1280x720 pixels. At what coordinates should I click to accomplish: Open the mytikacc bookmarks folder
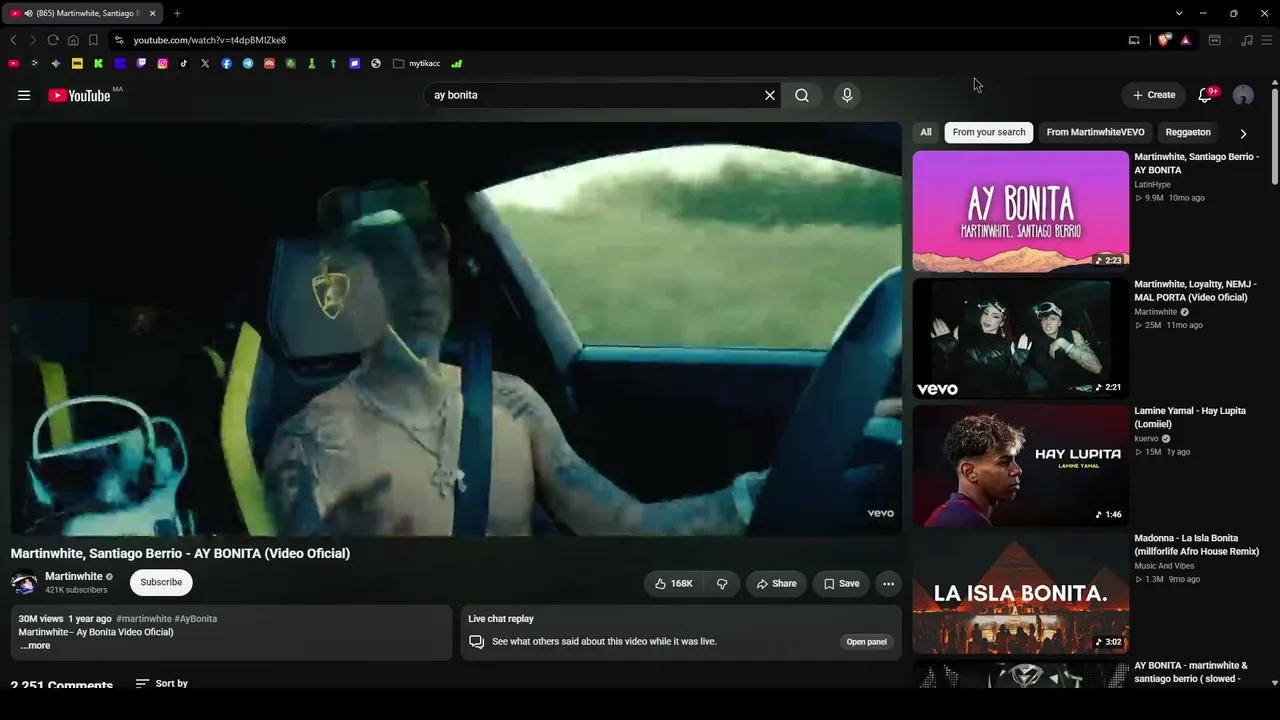417,63
